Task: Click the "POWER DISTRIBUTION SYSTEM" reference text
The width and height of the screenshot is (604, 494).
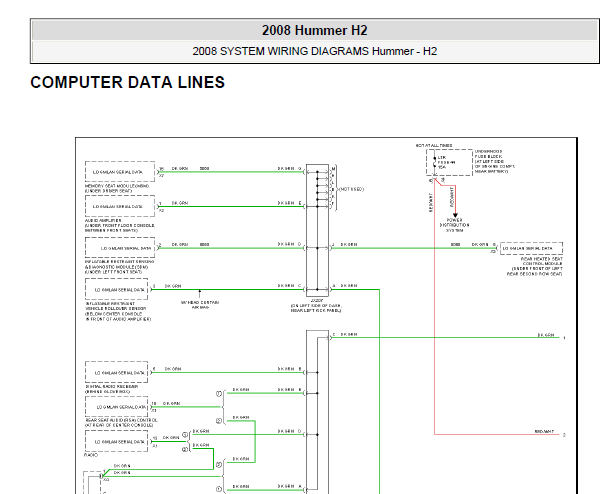Action: click(x=455, y=225)
